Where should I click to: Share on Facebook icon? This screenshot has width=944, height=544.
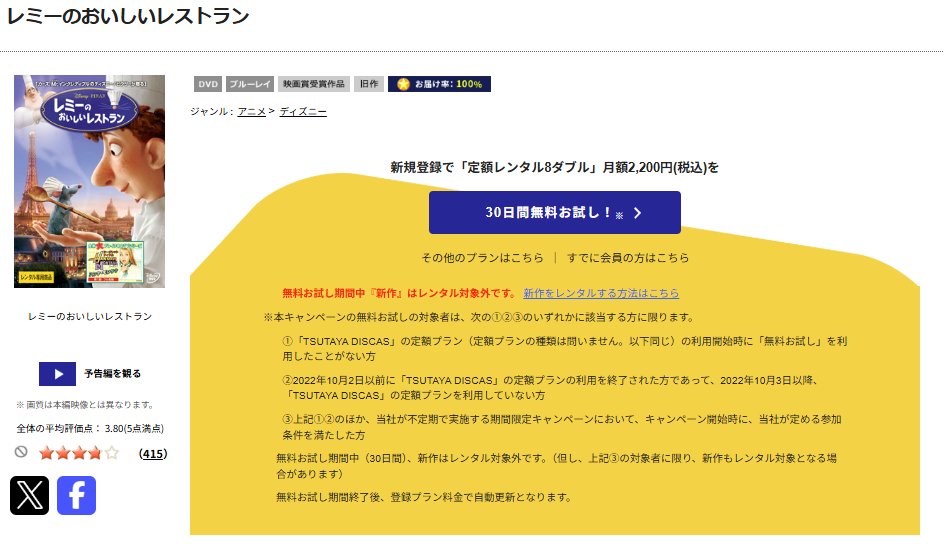pos(76,495)
